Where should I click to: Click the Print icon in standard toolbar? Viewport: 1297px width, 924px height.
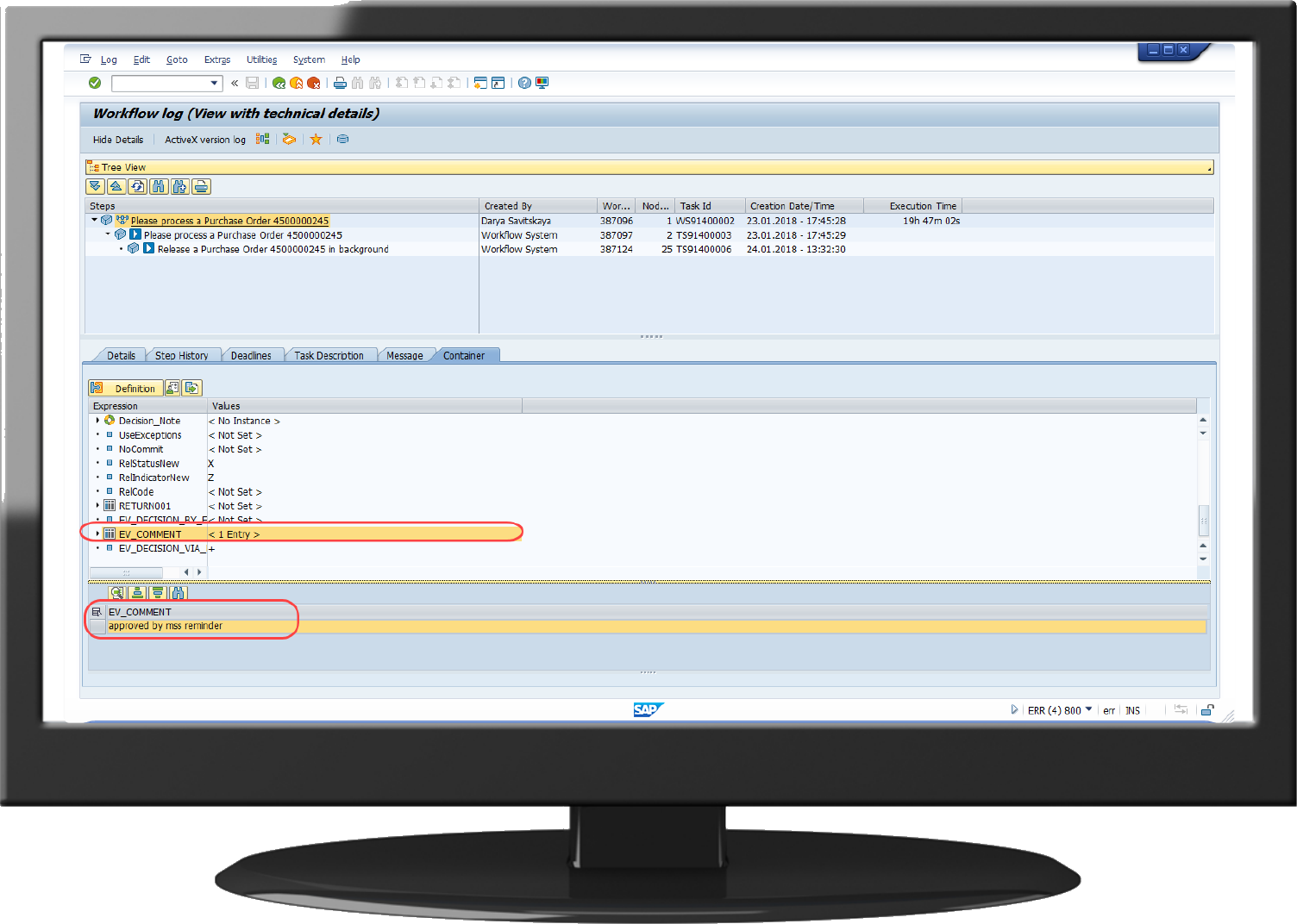340,83
